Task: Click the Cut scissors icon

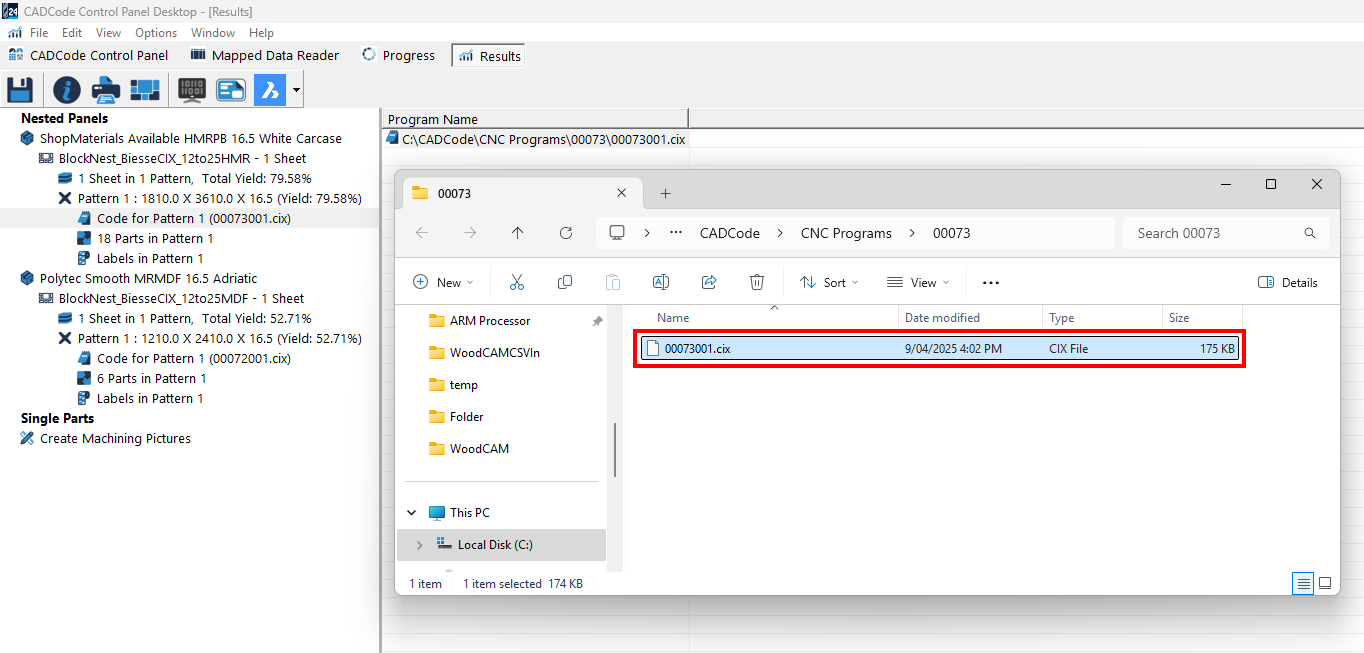Action: click(x=516, y=283)
